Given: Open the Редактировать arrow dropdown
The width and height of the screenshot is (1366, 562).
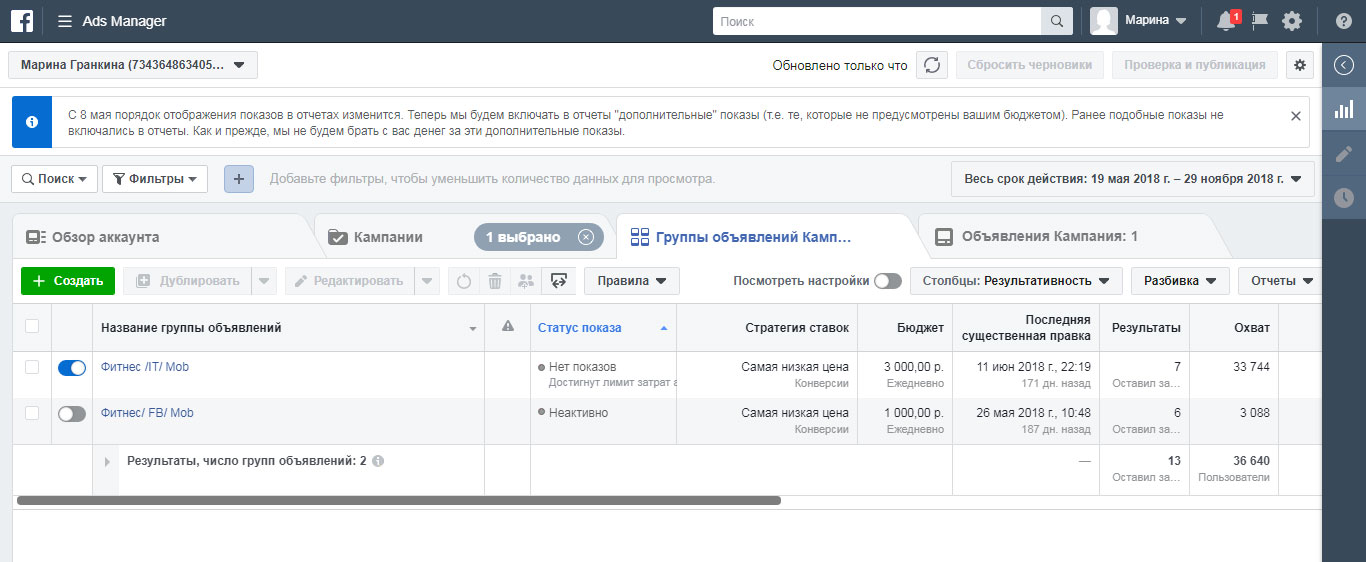Looking at the screenshot, I should pyautogui.click(x=427, y=281).
